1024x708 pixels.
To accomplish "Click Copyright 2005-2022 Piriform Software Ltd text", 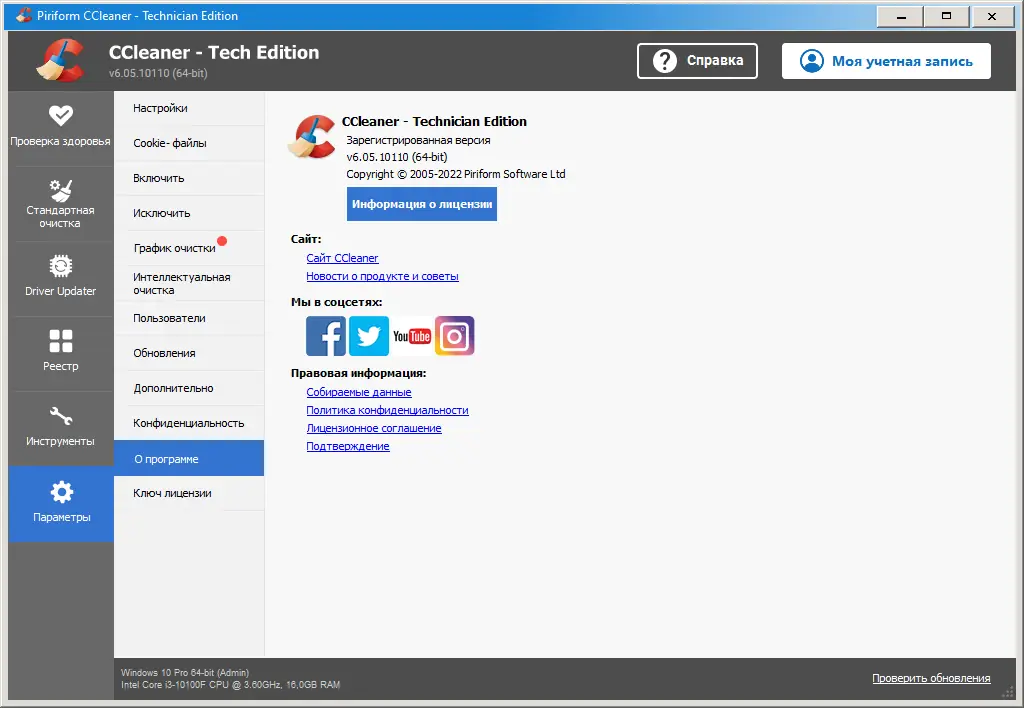I will pos(456,174).
